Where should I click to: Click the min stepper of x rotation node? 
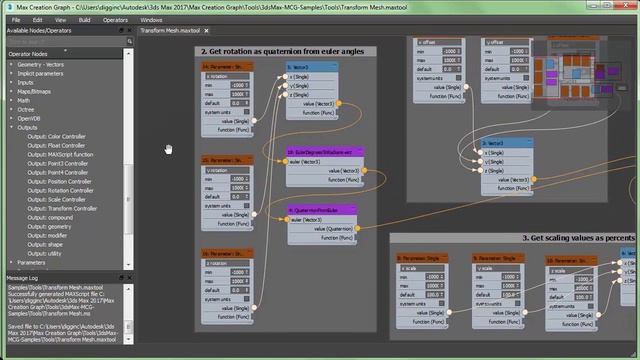pyautogui.click(x=247, y=85)
